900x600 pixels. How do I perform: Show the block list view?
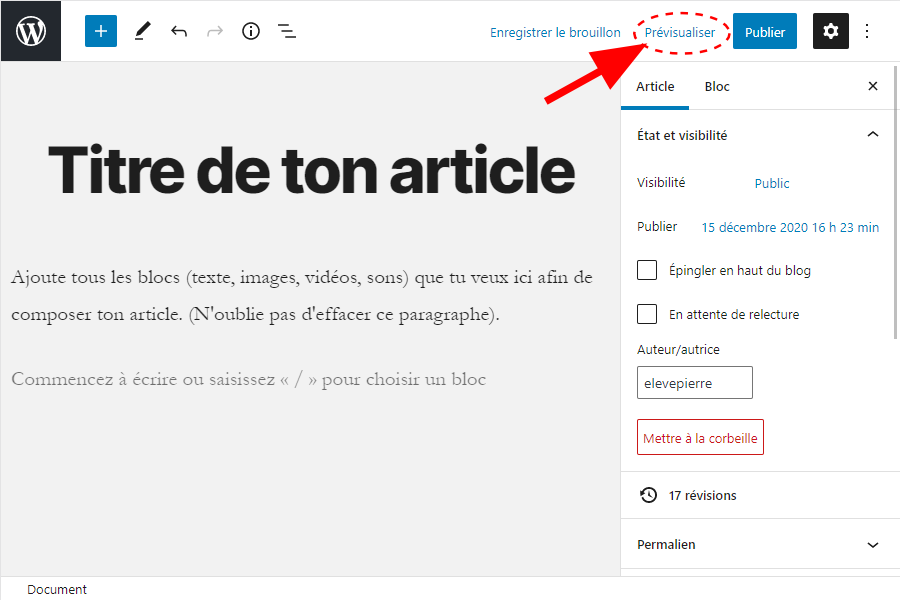coord(287,31)
